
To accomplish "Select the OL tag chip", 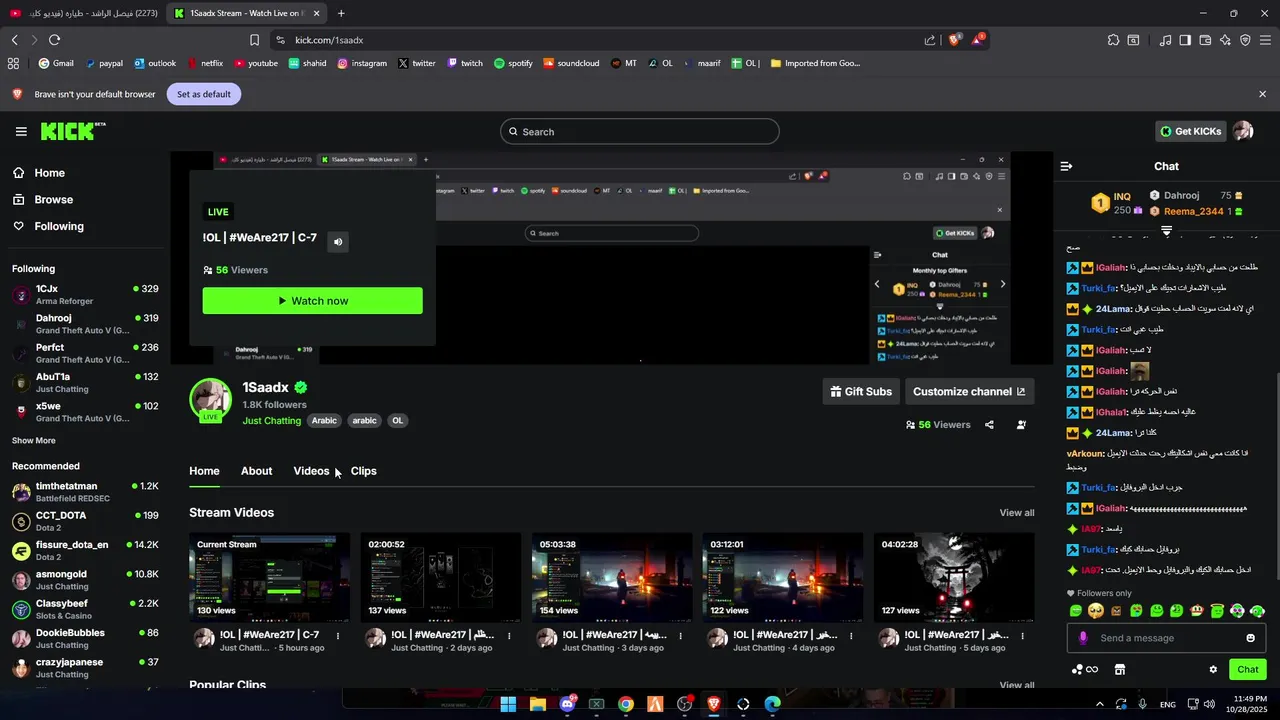I will click(397, 421).
